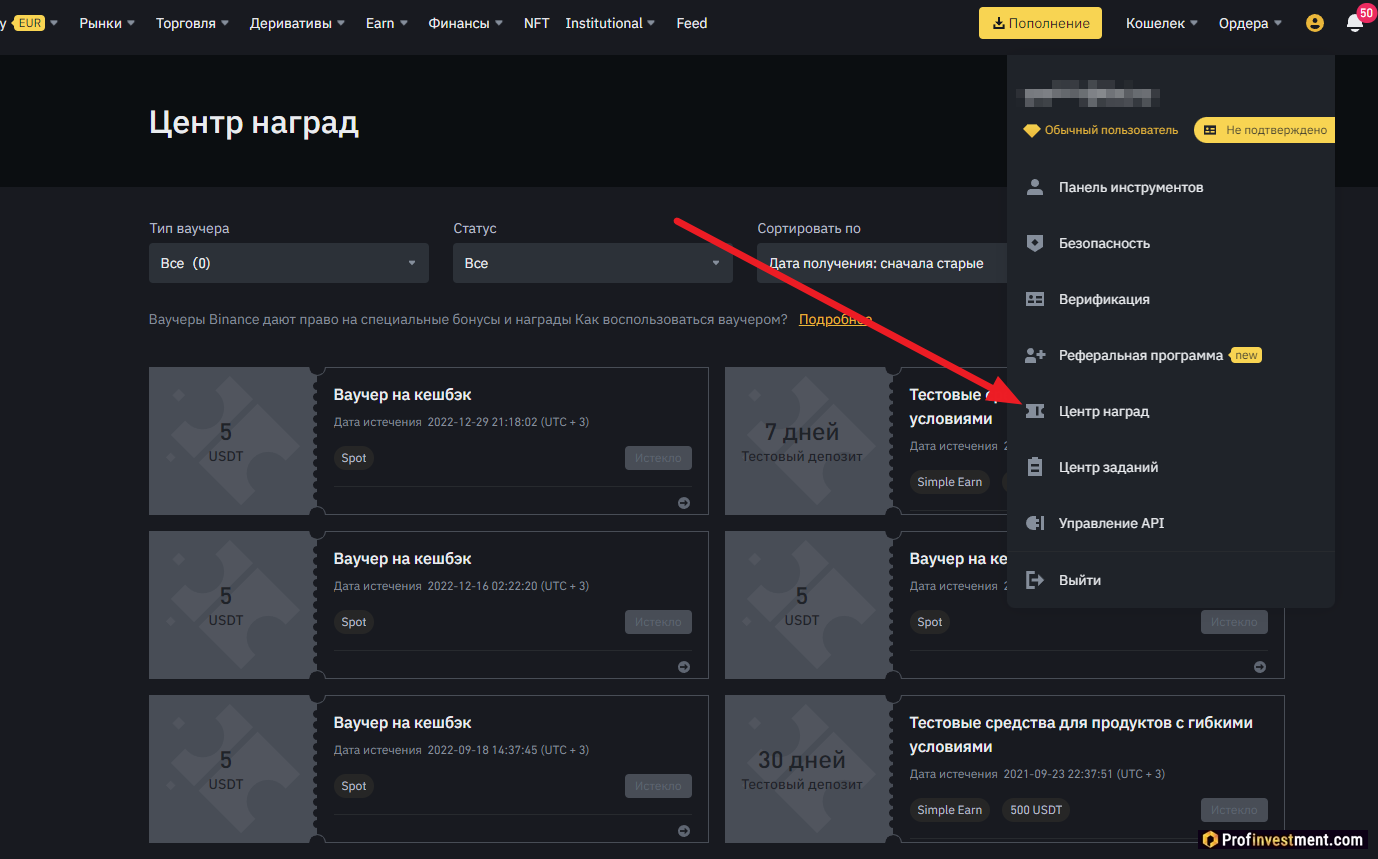Click the logout icon next to Выйти

[1035, 580]
